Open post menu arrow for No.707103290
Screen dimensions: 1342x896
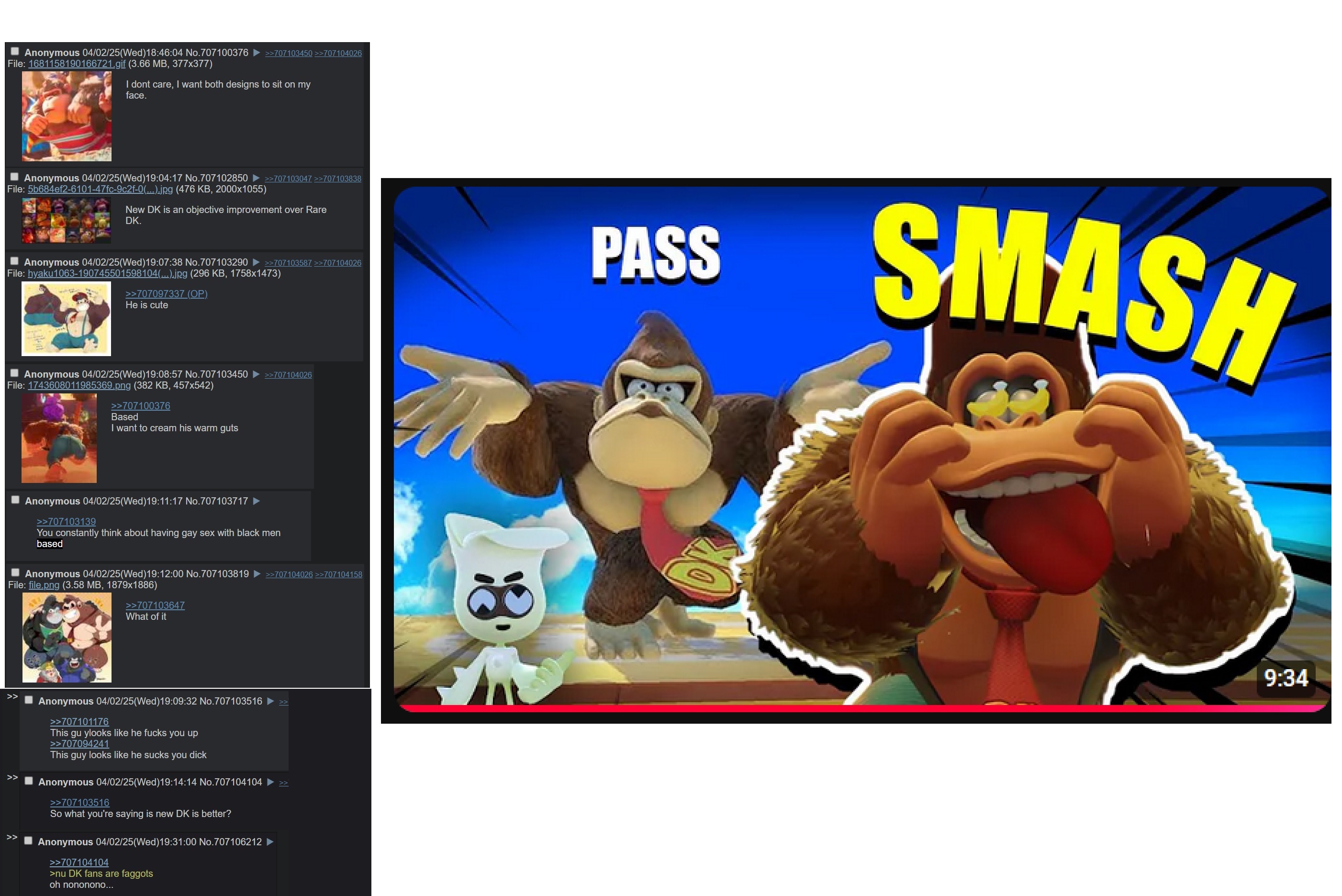(x=257, y=262)
